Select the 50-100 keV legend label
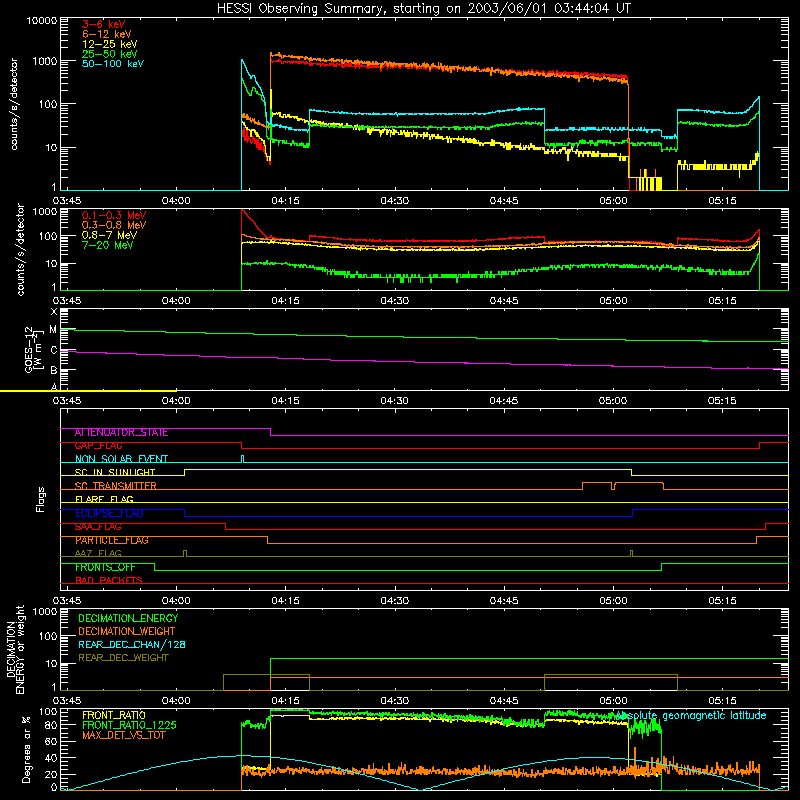This screenshot has height=800, width=800. [113, 64]
